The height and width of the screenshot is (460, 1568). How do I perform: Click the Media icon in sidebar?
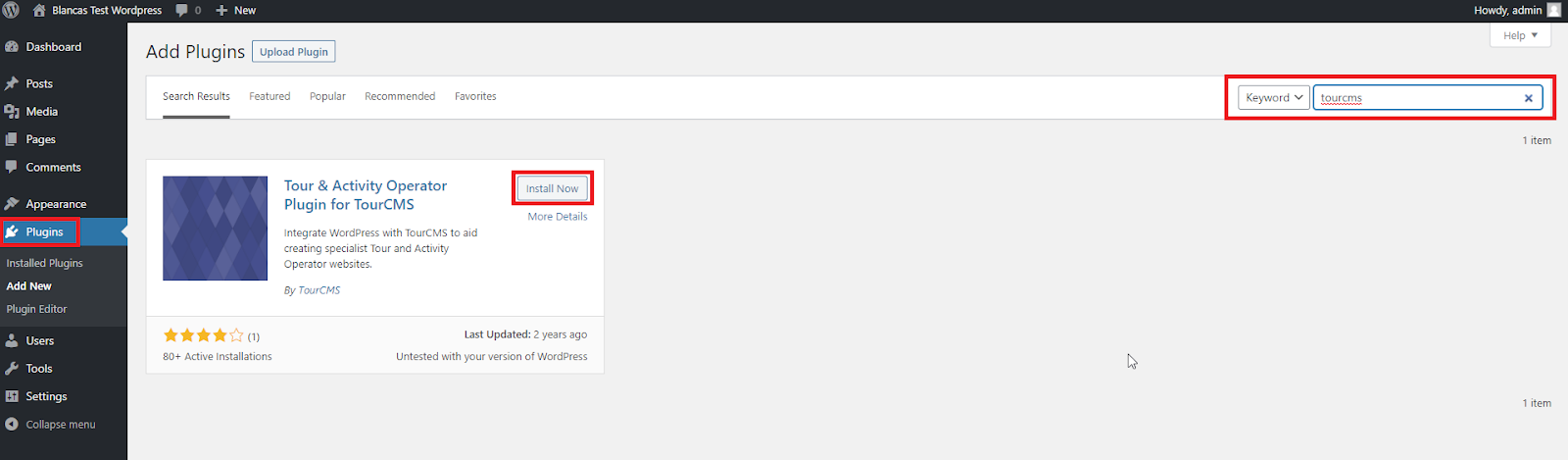[x=12, y=112]
